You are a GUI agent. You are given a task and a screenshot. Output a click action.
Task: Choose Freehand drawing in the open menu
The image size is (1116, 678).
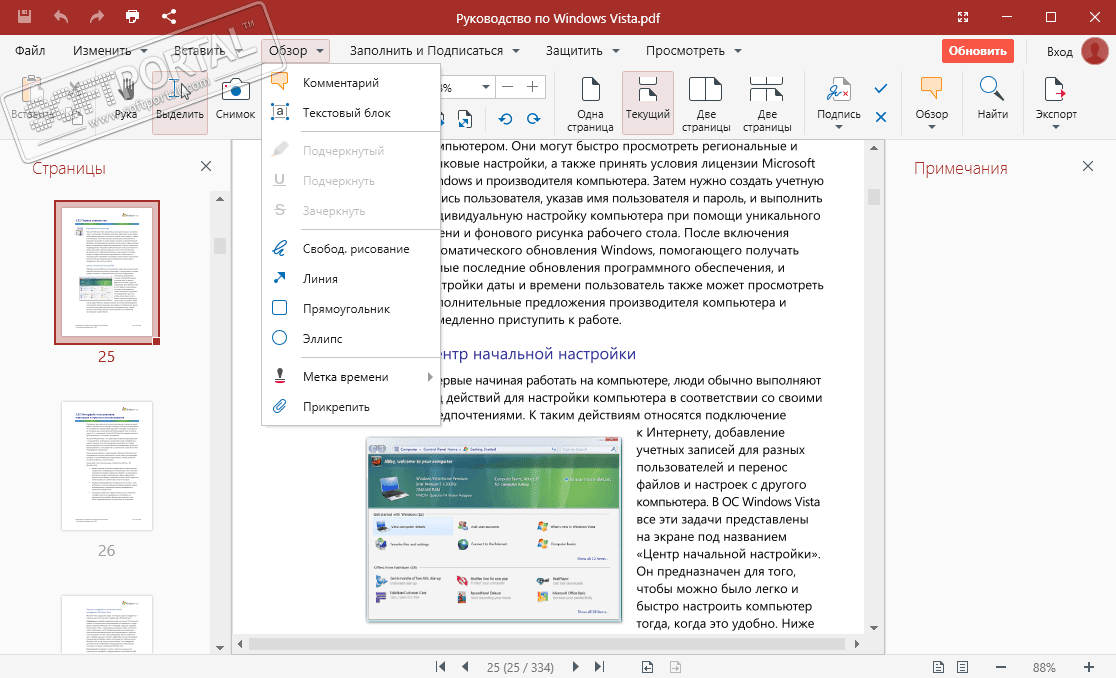pyautogui.click(x=355, y=249)
